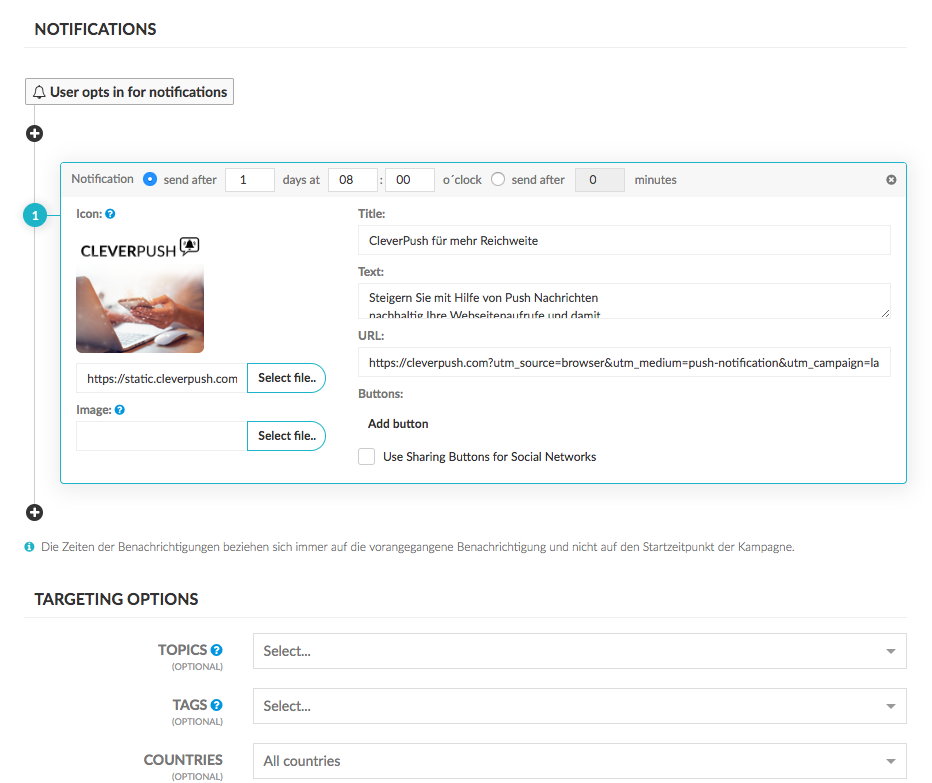
Task: Open the Tags select dropdown
Action: tap(580, 706)
